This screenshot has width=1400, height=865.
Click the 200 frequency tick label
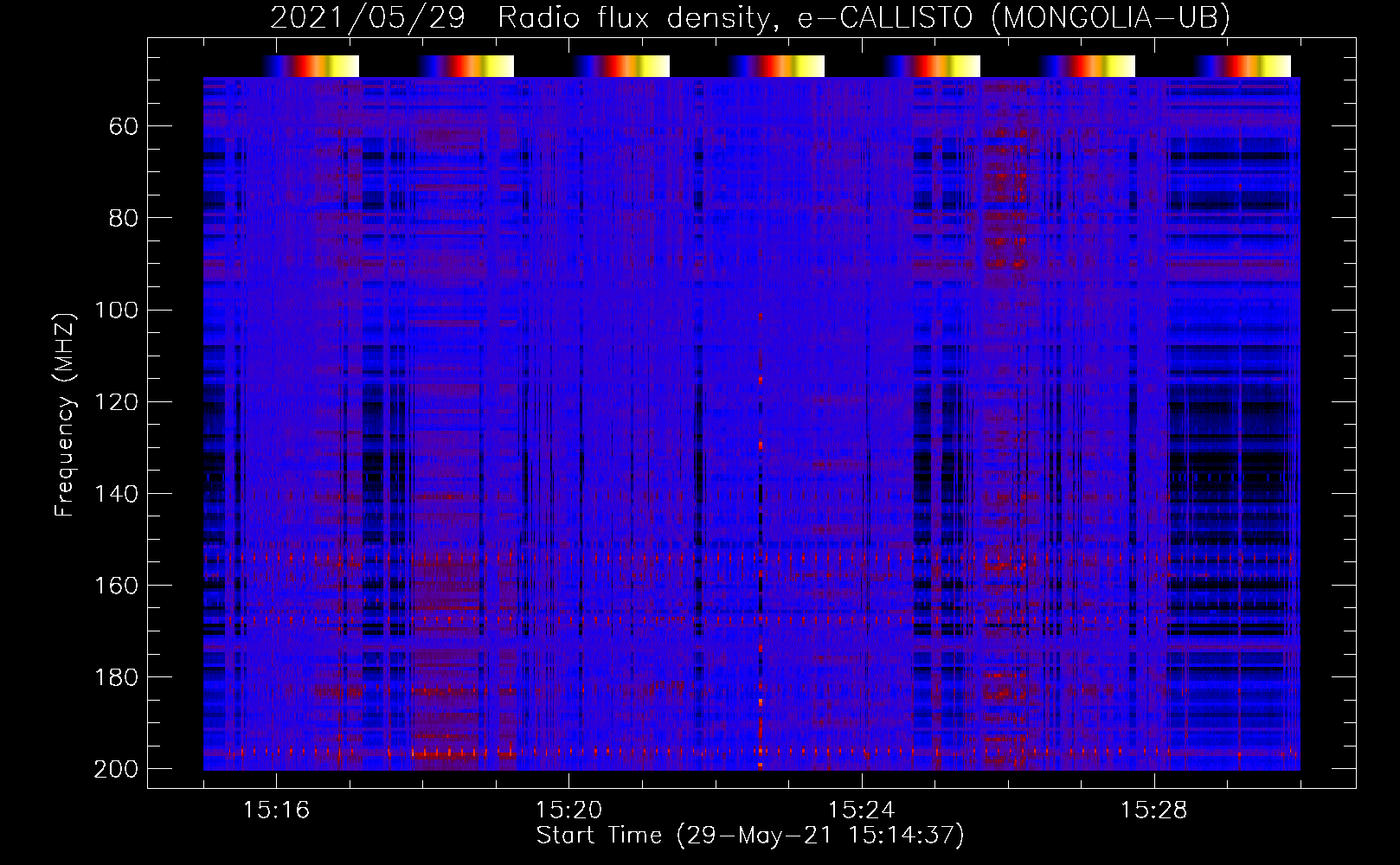tap(117, 769)
